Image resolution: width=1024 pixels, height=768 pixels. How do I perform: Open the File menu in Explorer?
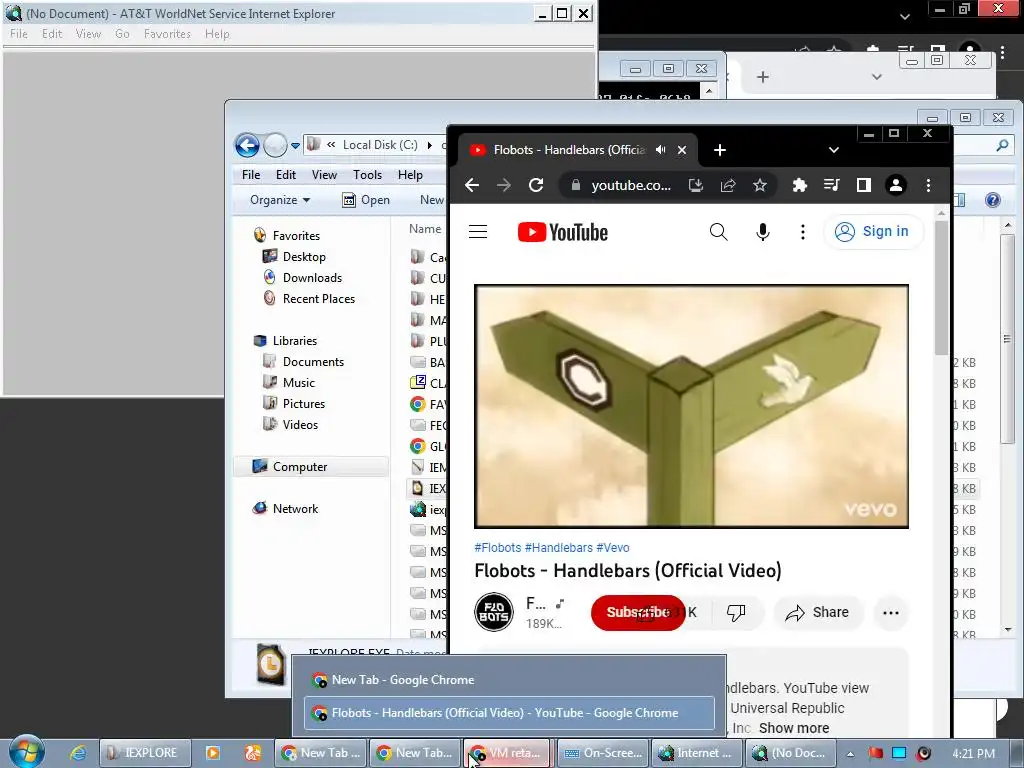click(251, 175)
